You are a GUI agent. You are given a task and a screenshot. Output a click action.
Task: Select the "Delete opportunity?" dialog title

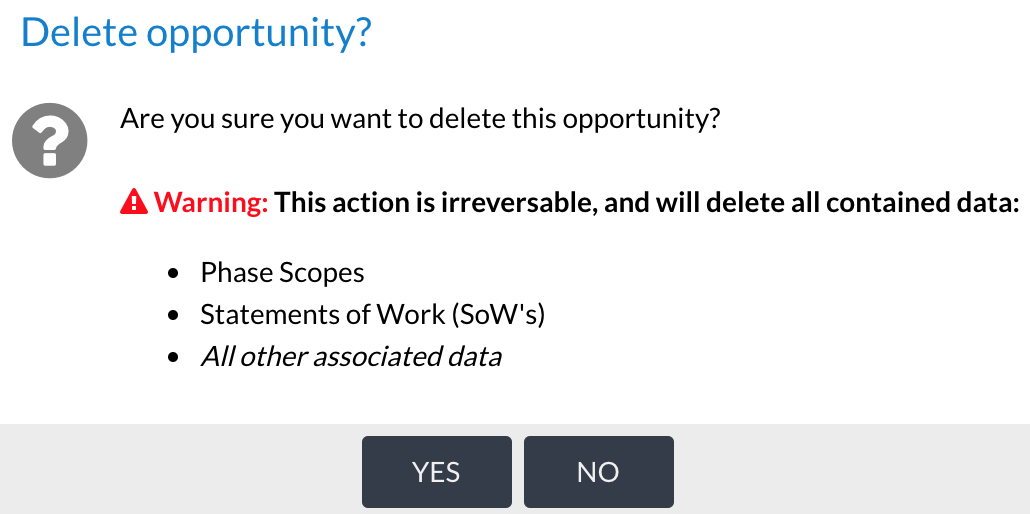196,33
